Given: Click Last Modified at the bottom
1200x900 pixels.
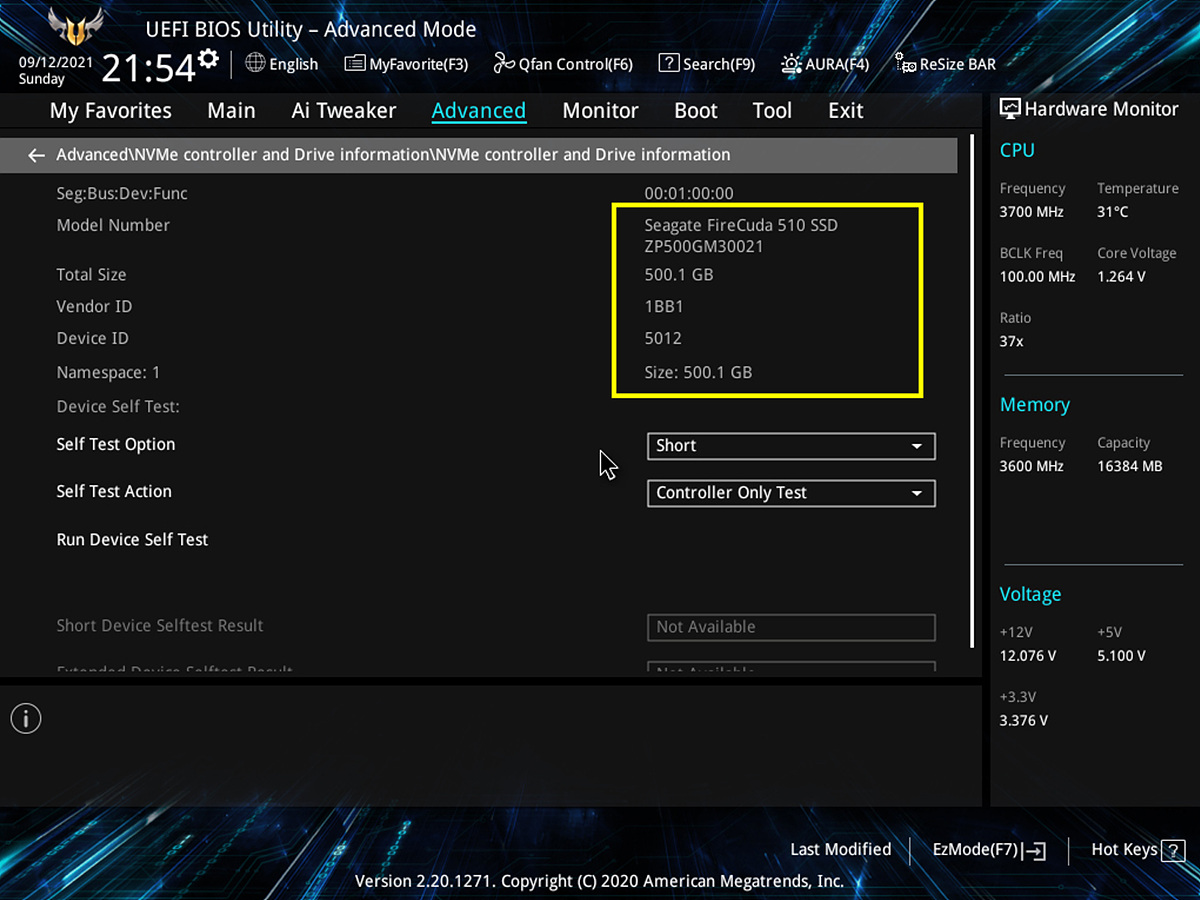Looking at the screenshot, I should pos(840,849).
